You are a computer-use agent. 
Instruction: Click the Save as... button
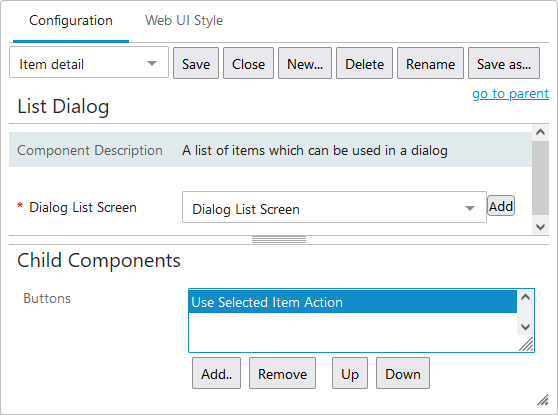(x=504, y=63)
